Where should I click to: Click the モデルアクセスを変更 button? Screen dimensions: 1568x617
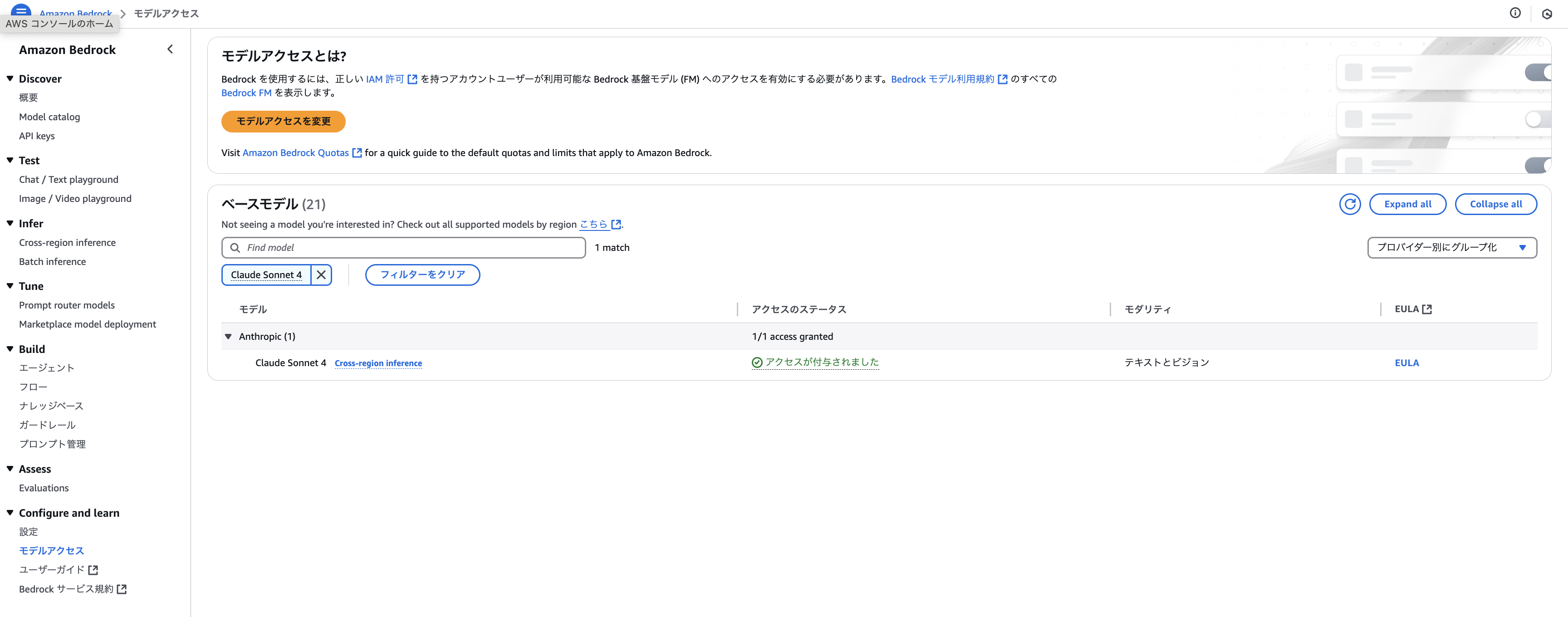tap(283, 121)
